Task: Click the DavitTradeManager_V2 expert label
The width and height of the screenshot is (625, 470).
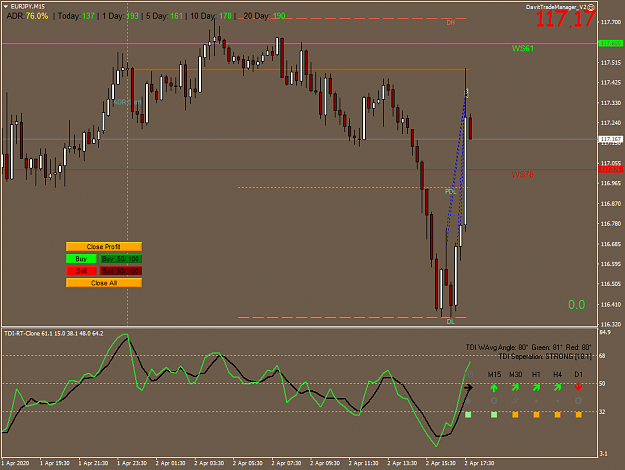Action: (556, 7)
